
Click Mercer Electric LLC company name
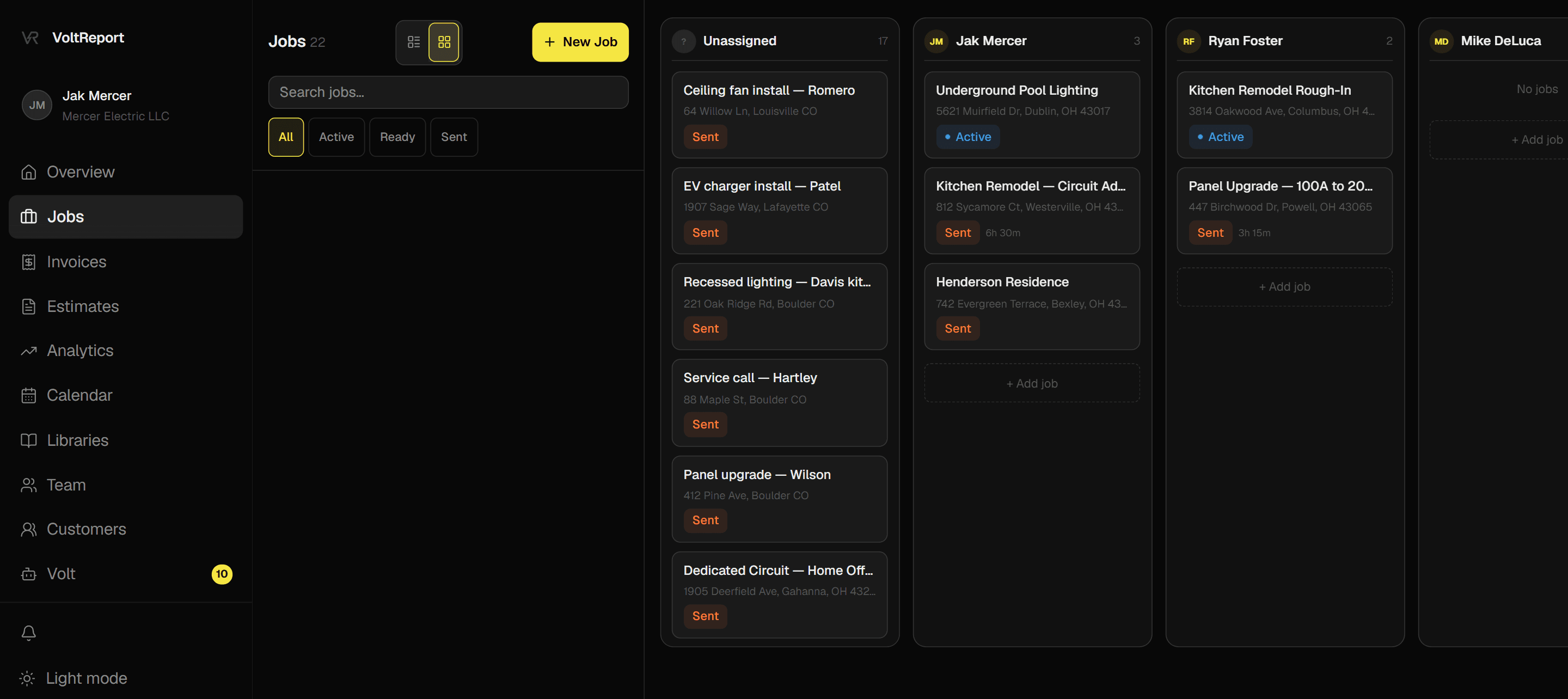(115, 116)
